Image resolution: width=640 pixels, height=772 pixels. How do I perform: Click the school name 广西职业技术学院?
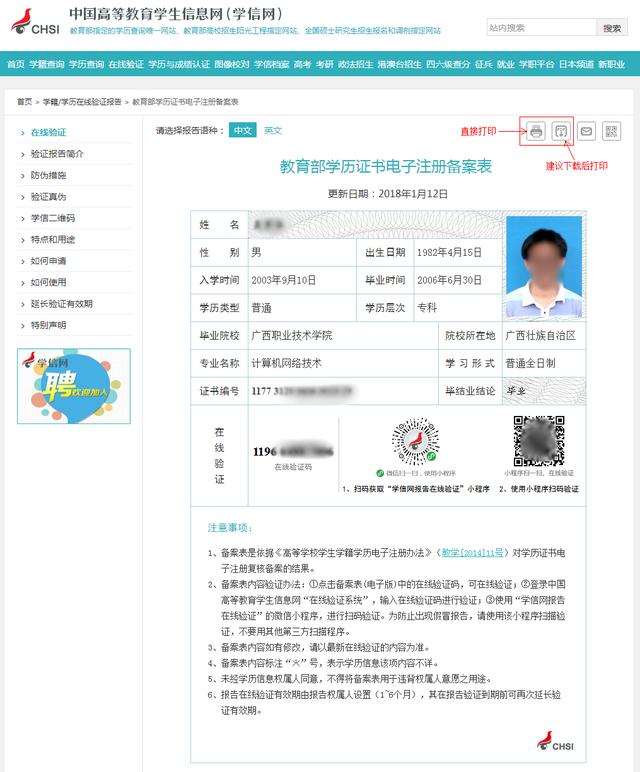(x=292, y=336)
